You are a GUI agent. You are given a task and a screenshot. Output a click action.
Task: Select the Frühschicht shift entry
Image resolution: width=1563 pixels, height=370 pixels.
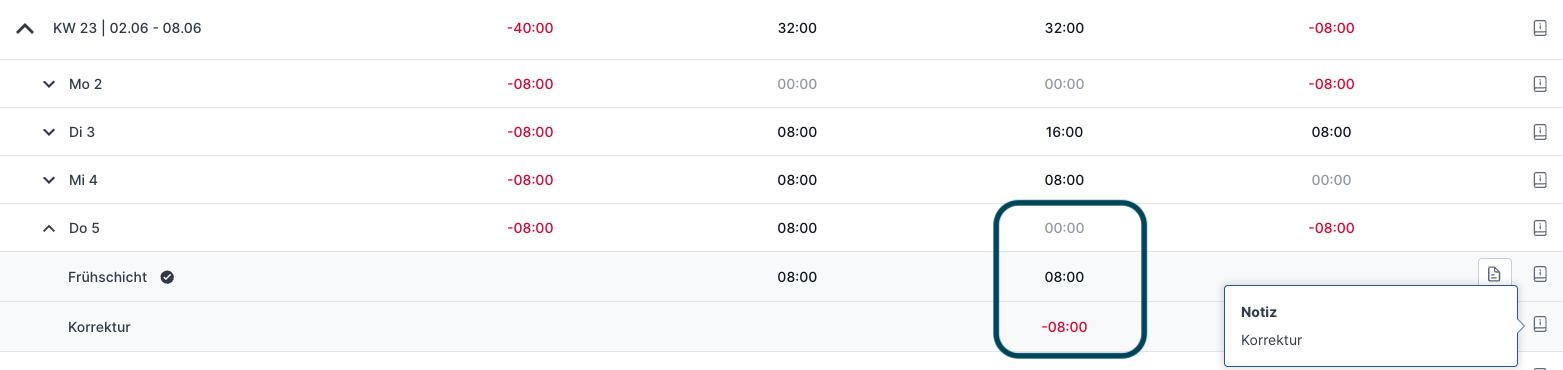107,277
